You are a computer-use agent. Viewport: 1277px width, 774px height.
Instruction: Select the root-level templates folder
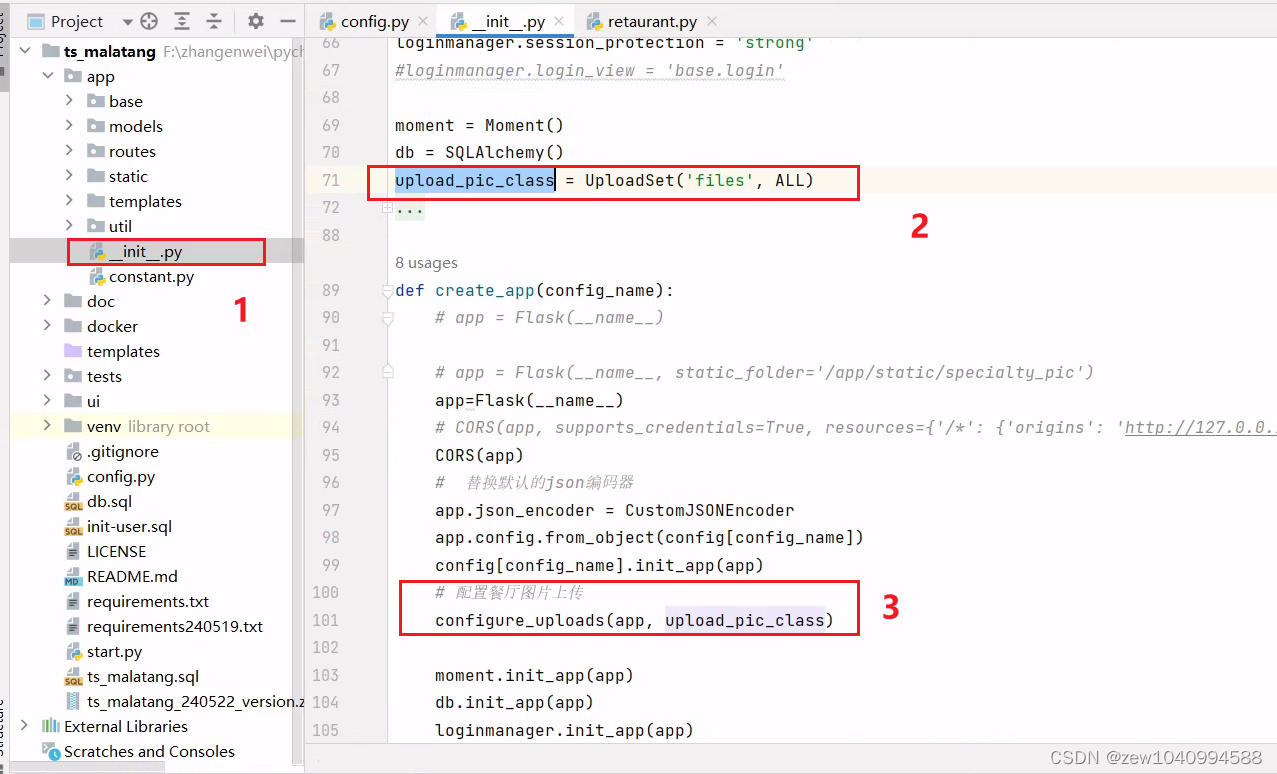tap(123, 351)
